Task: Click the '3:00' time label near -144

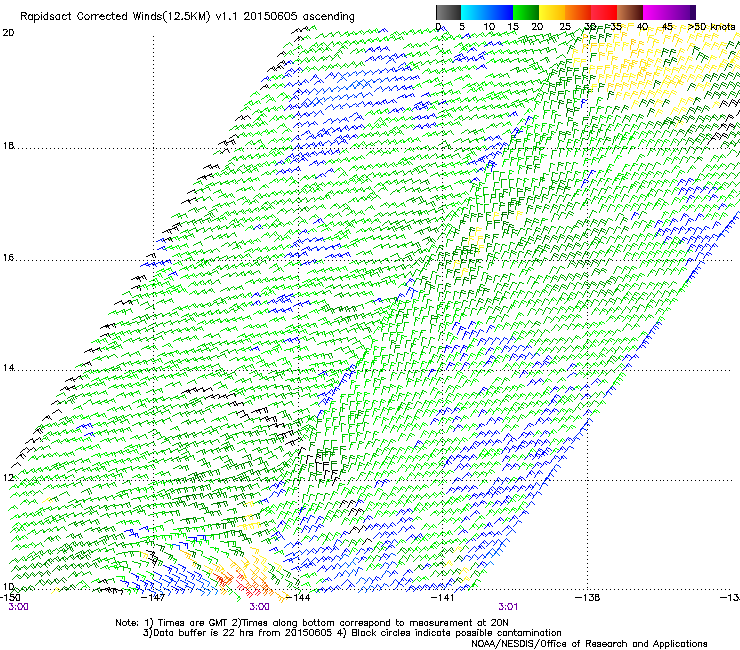Action: click(260, 607)
